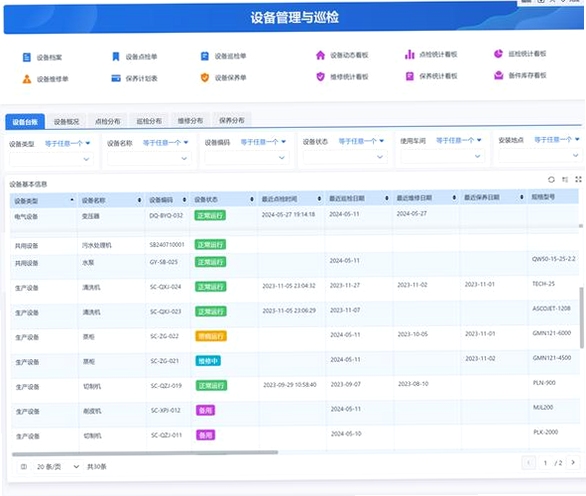Sort by 最近巡检日期 column sort icon
This screenshot has height=496, width=586.
(387, 198)
